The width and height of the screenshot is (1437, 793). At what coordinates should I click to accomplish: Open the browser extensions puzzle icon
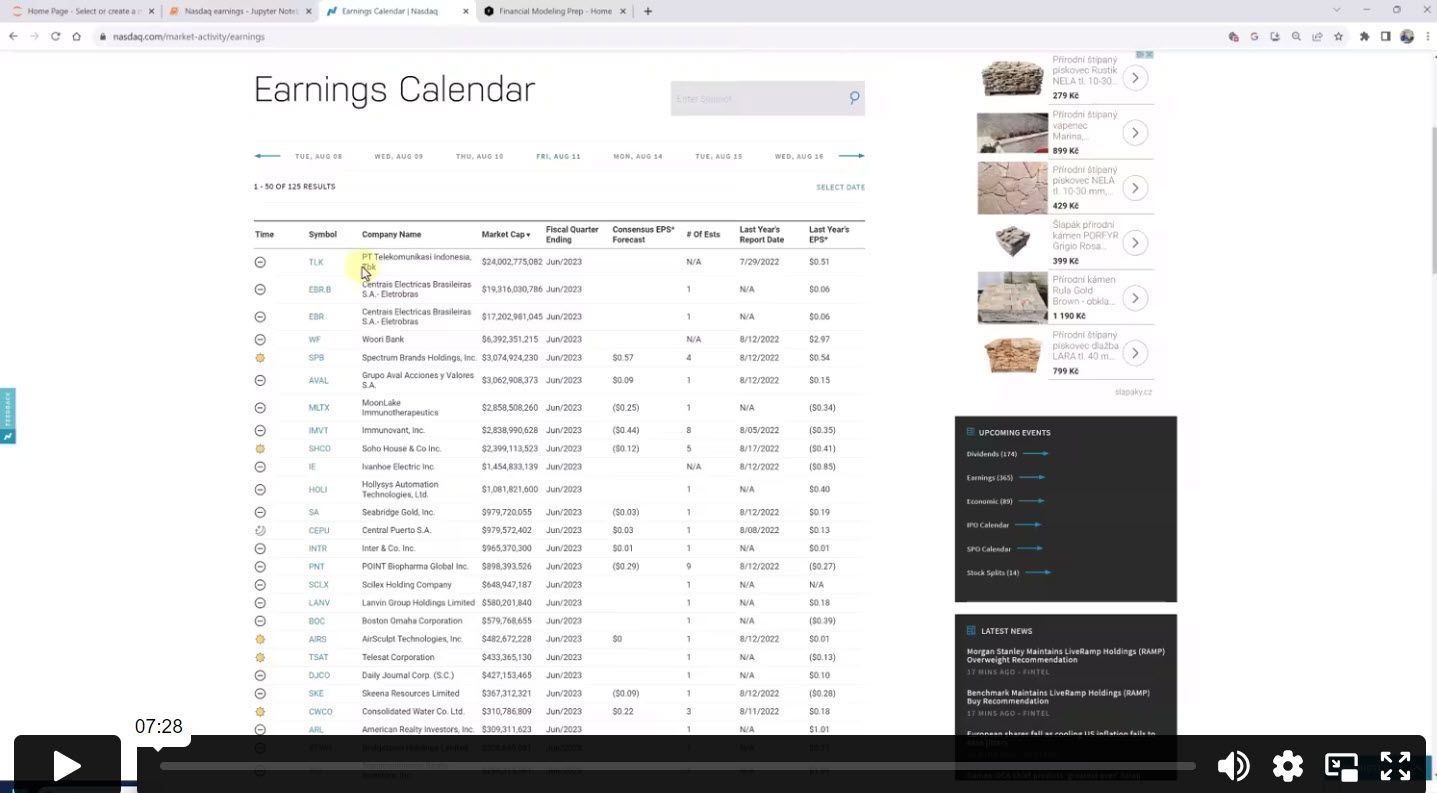[x=1364, y=36]
